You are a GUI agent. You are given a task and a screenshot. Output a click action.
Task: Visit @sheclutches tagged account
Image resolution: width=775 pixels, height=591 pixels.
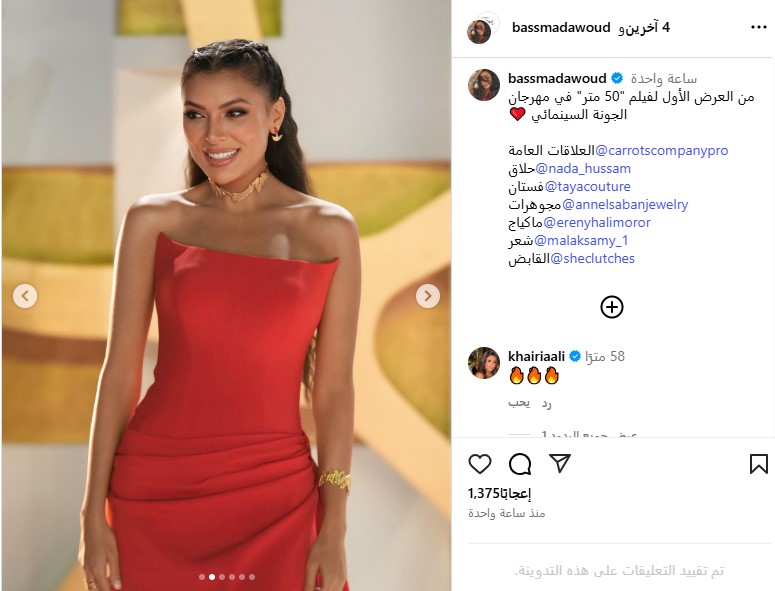coord(592,258)
